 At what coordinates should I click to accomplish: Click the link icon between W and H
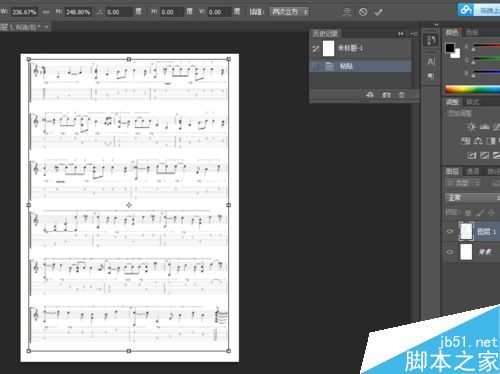coord(46,12)
